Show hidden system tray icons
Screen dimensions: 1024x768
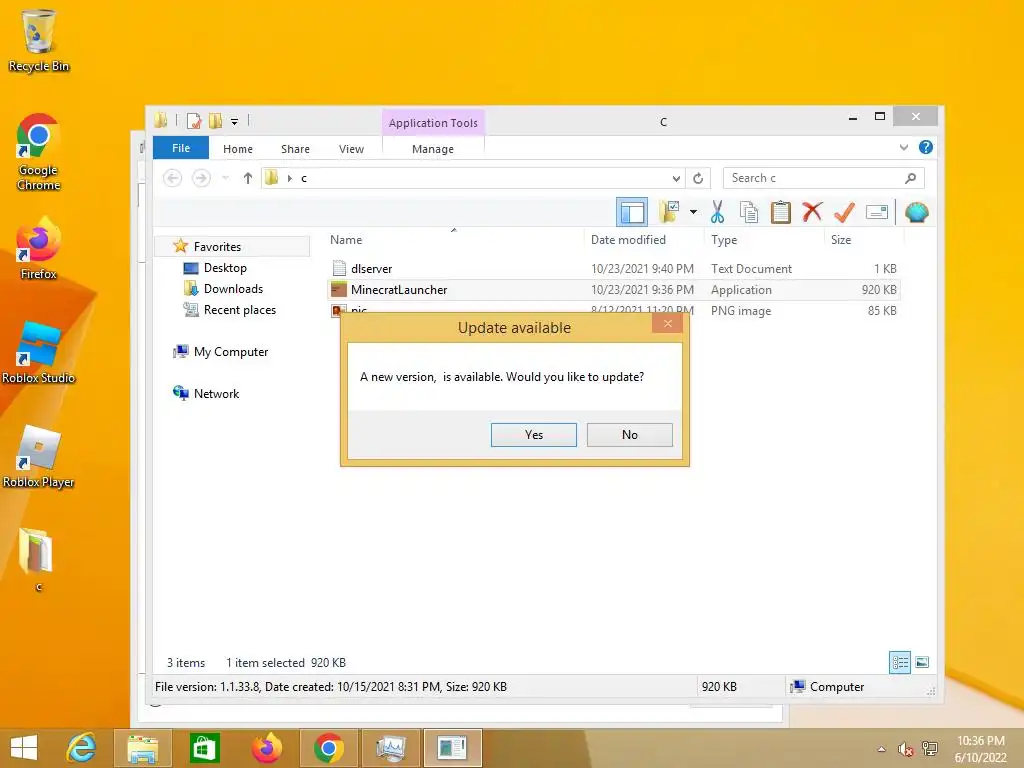point(882,749)
